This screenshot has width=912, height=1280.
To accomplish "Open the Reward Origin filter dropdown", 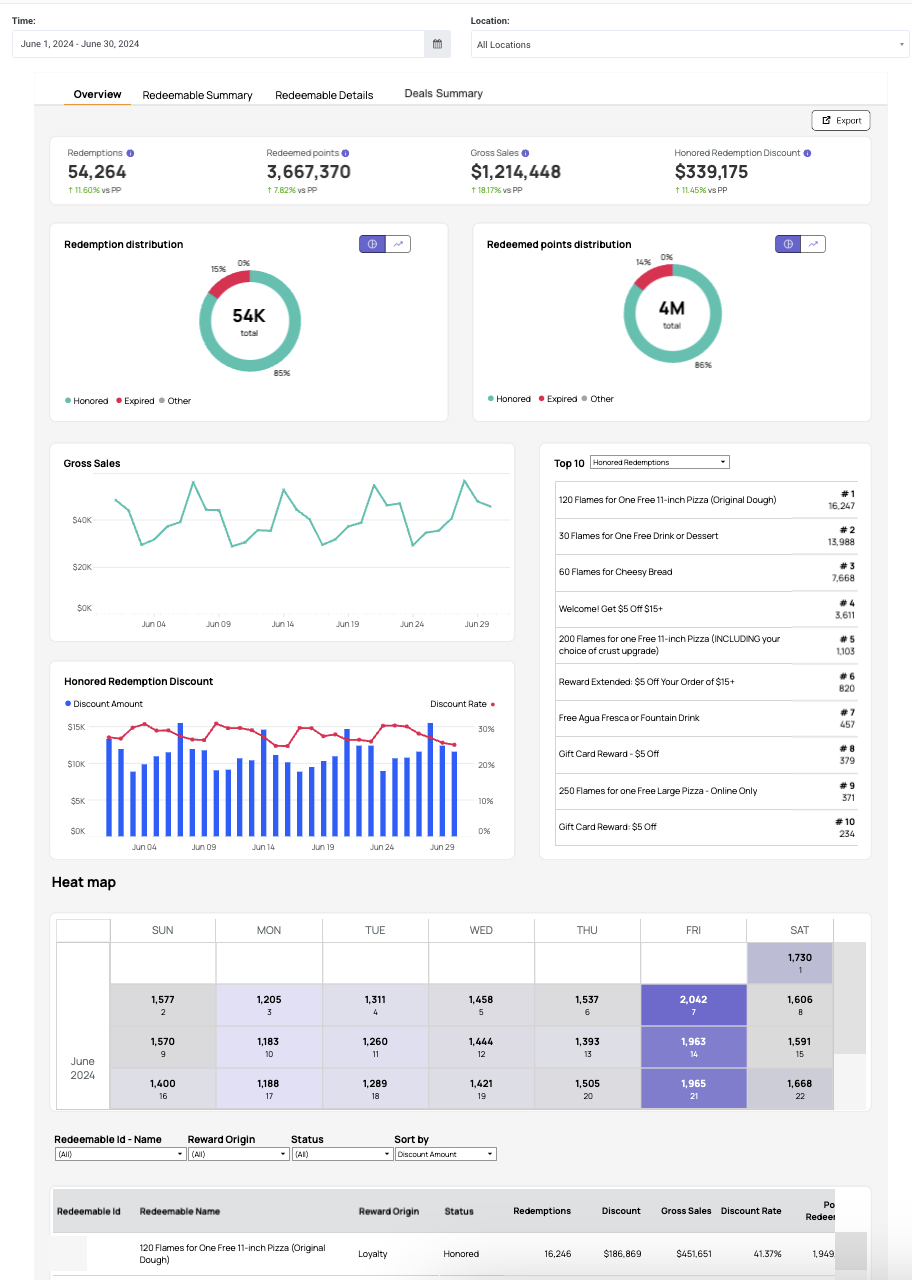I will (238, 1154).
